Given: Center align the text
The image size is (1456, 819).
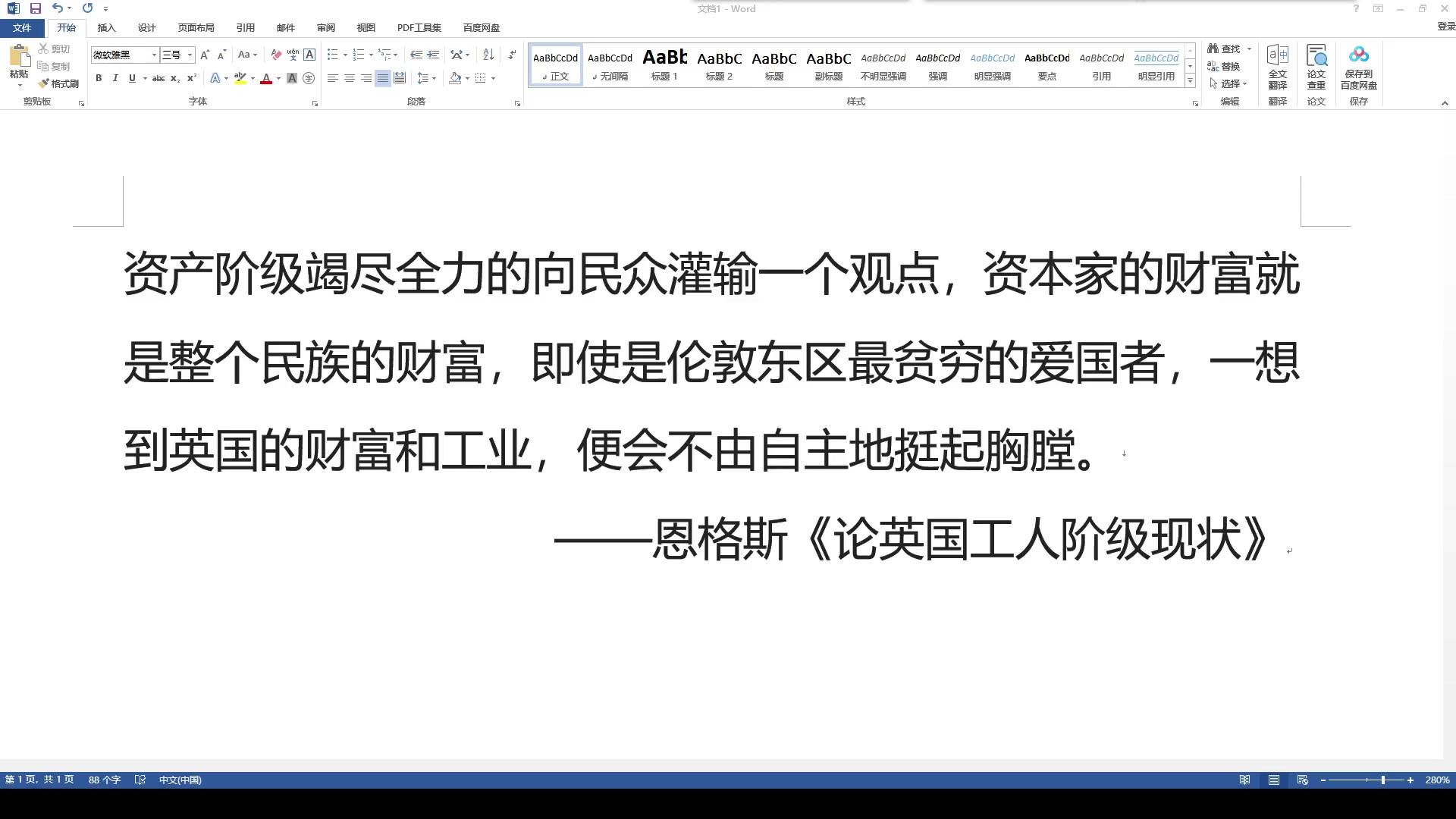Looking at the screenshot, I should click(350, 78).
